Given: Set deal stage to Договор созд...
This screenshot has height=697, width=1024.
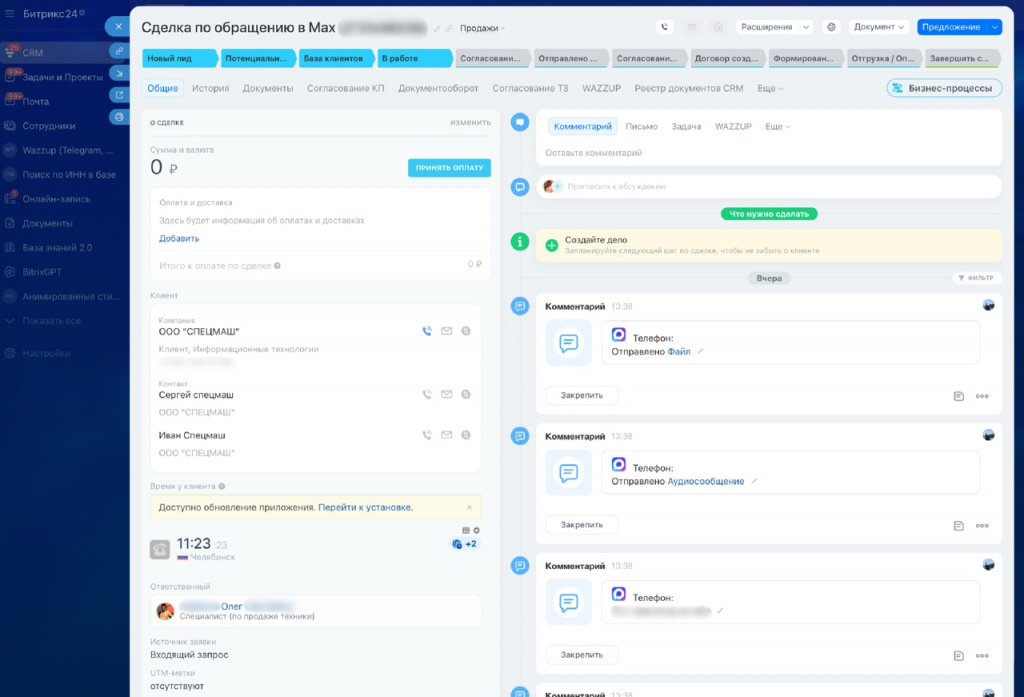Looking at the screenshot, I should point(726,58).
